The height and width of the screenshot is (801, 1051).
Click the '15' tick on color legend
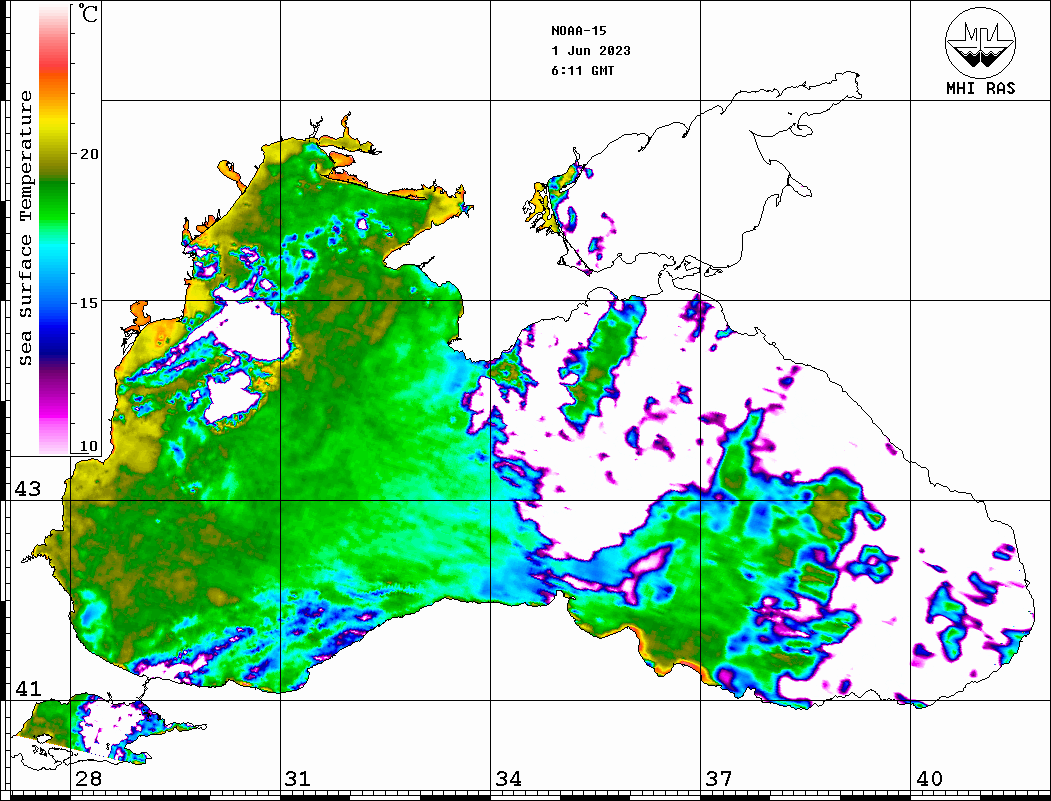pyautogui.click(x=89, y=303)
